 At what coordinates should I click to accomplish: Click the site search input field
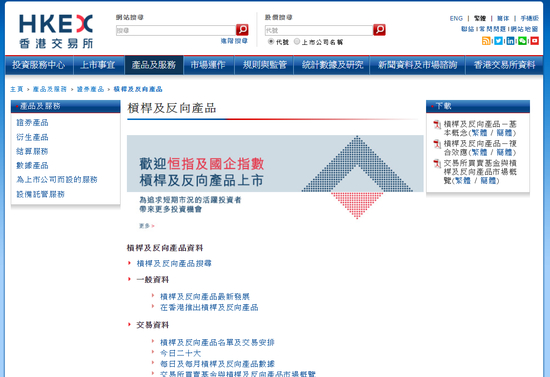176,31
